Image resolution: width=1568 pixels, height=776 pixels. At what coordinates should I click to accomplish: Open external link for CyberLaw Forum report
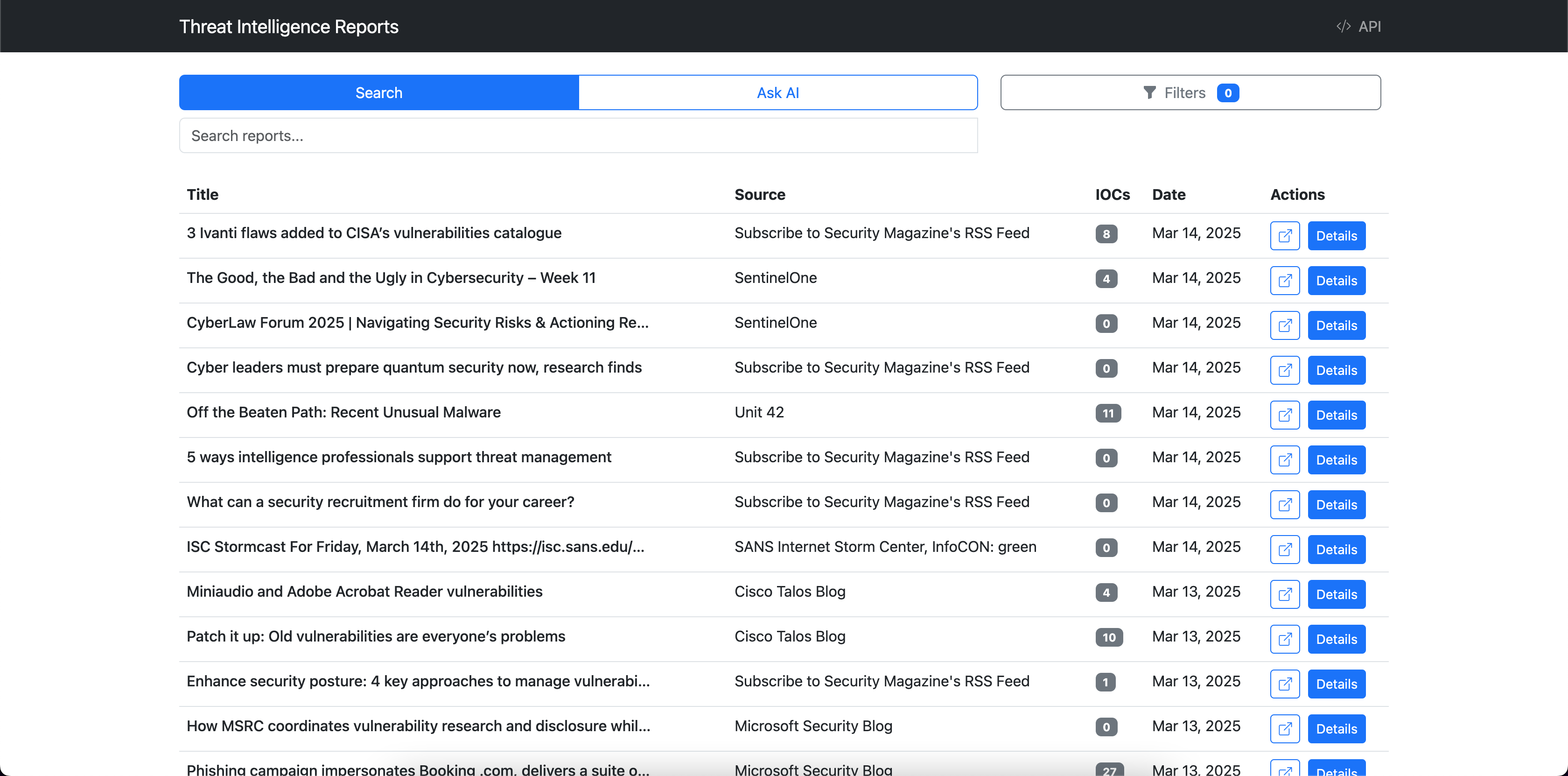tap(1284, 325)
